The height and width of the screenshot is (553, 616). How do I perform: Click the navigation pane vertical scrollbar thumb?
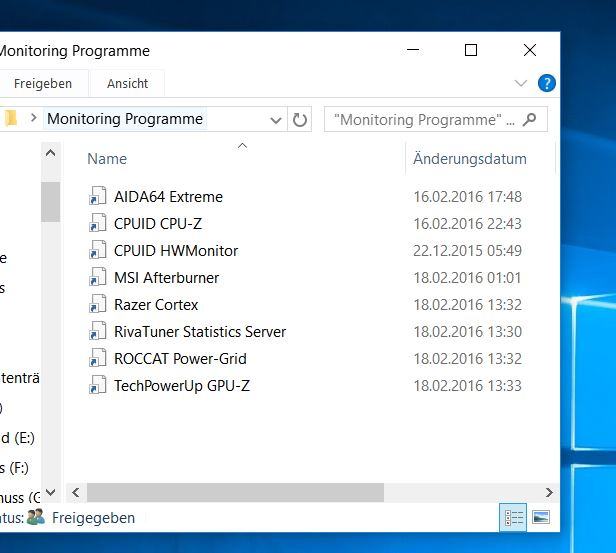pos(50,202)
